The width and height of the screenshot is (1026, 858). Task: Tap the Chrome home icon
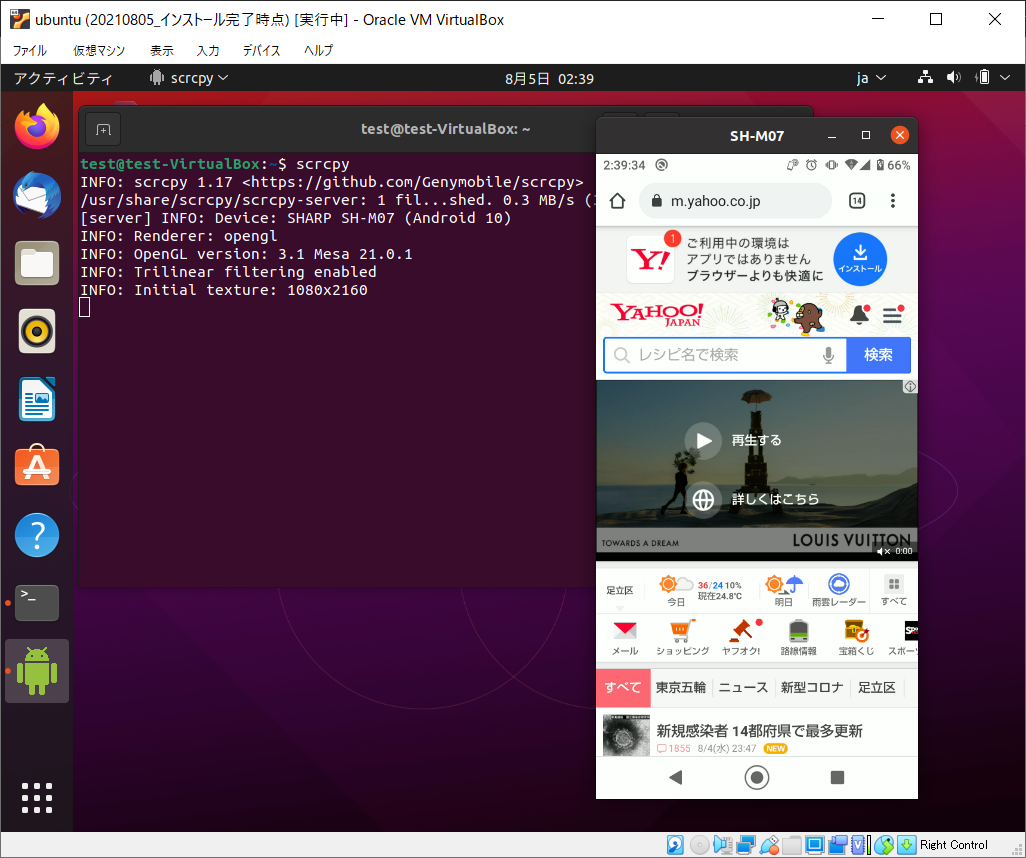617,201
